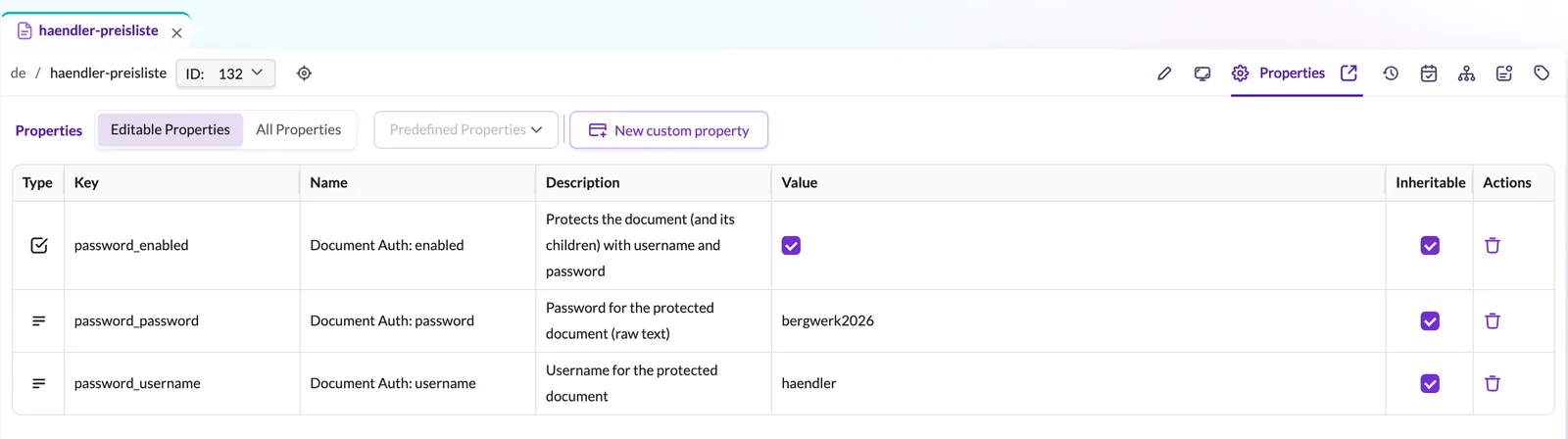Screen dimensions: 1568x439
Task: Switch to Editable Properties view
Action: pyautogui.click(x=171, y=129)
